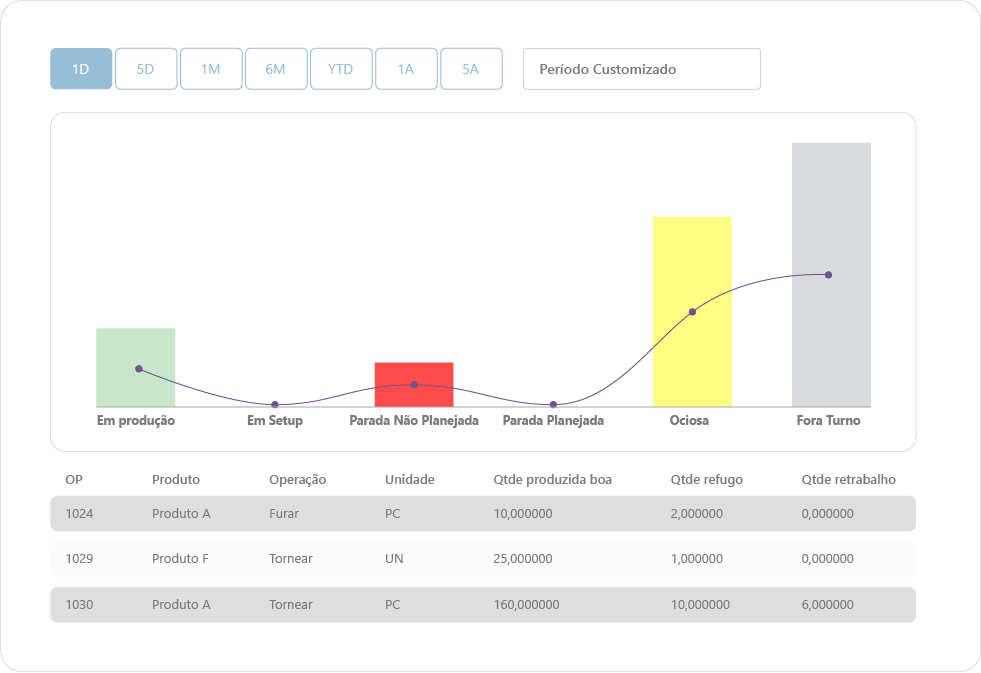The height and width of the screenshot is (673, 981).
Task: Click the red Parada Não Planejada bar
Action: [414, 384]
